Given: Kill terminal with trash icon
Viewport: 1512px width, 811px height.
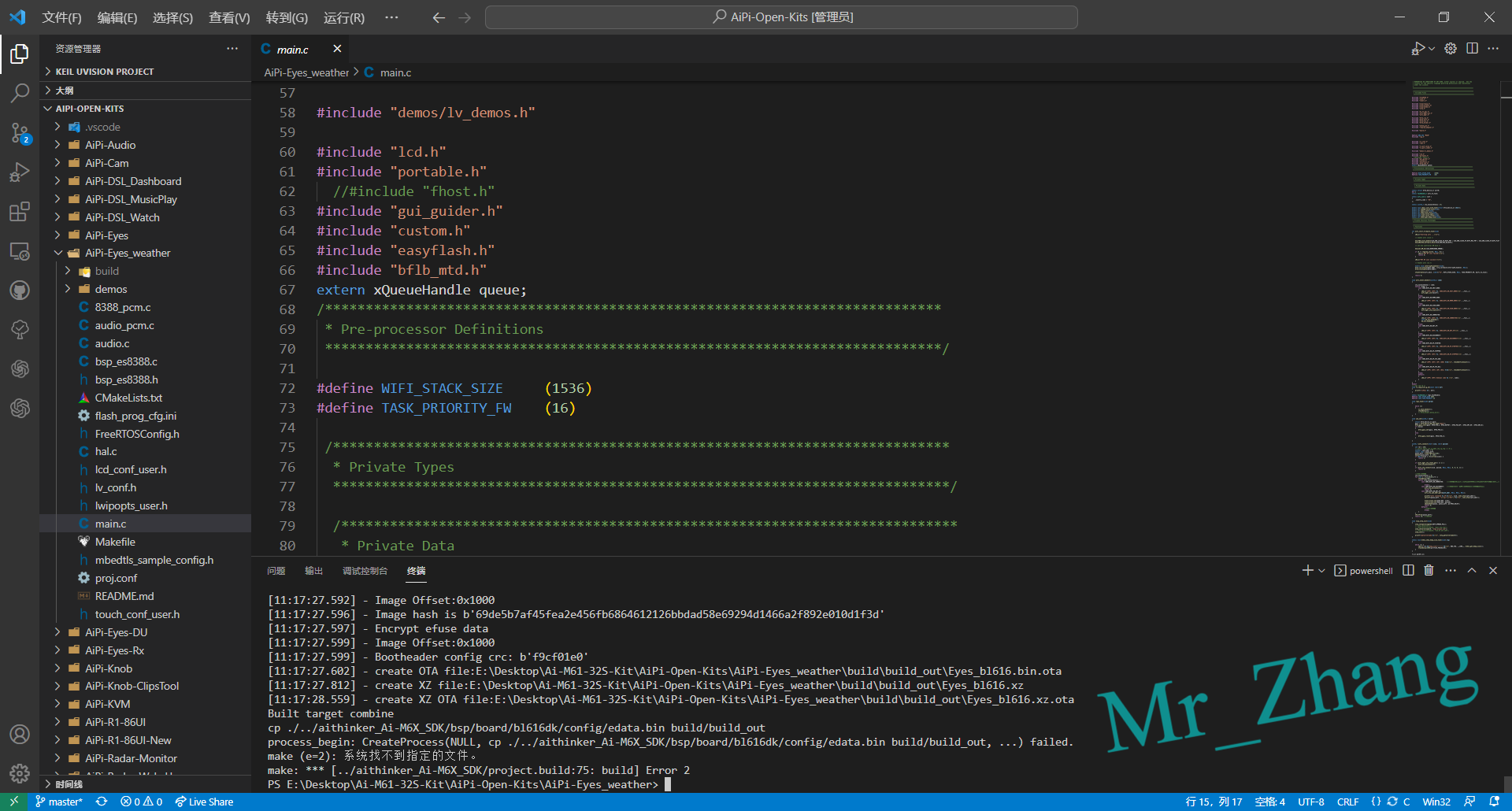Looking at the screenshot, I should click(x=1429, y=571).
